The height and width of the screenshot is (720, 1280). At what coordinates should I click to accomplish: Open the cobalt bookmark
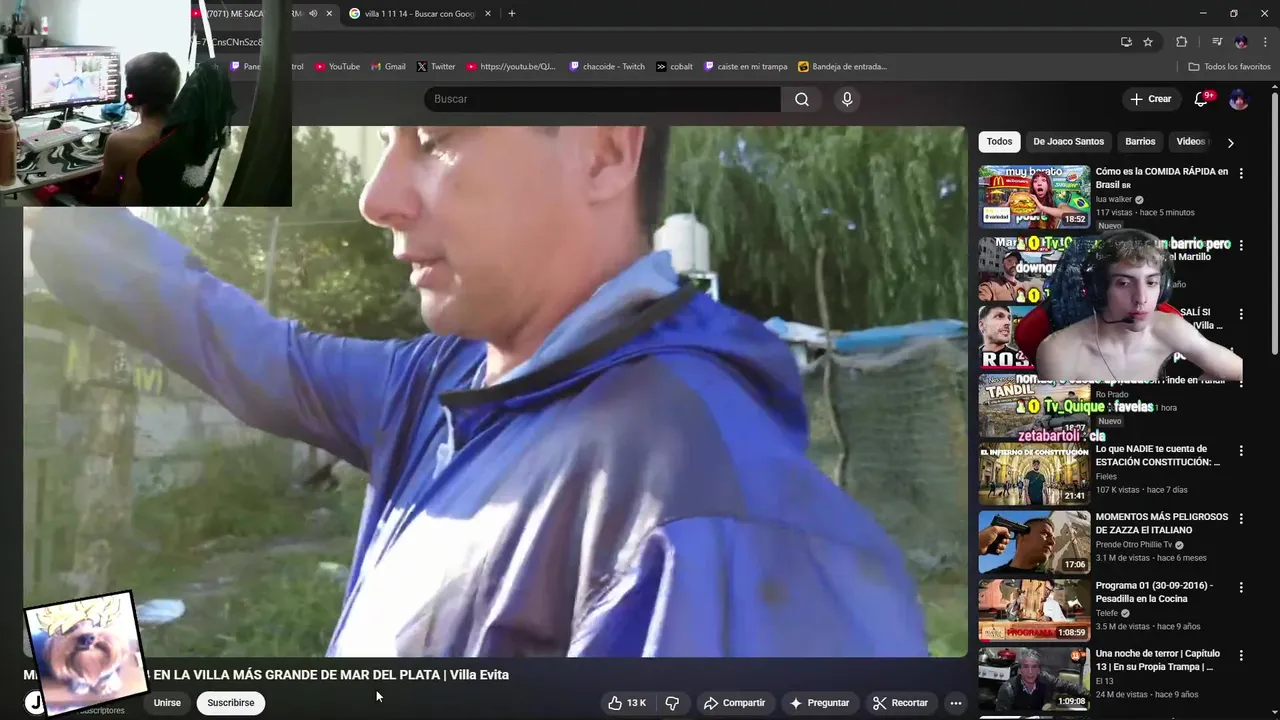(x=675, y=66)
